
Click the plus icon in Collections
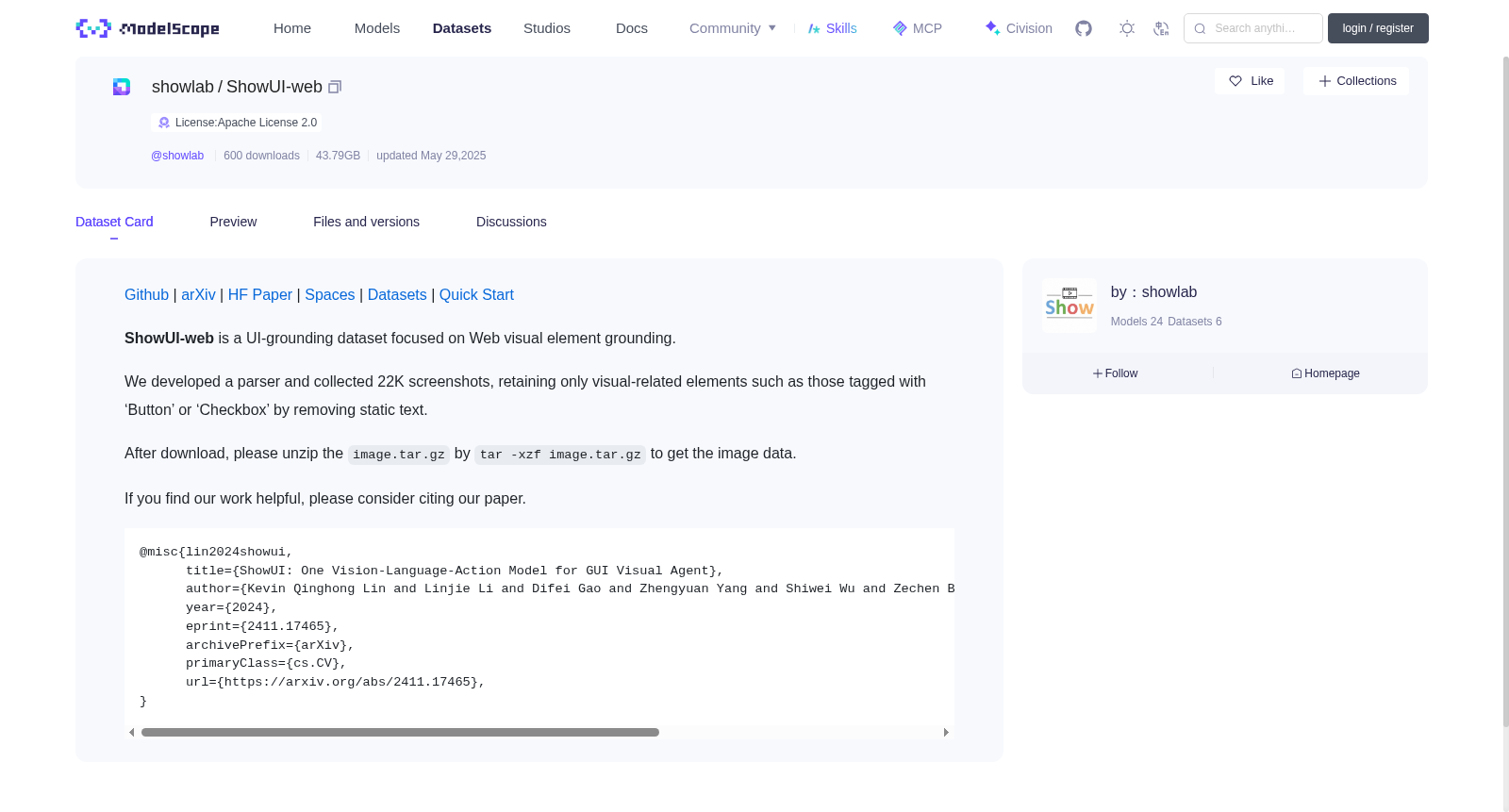coord(1325,81)
